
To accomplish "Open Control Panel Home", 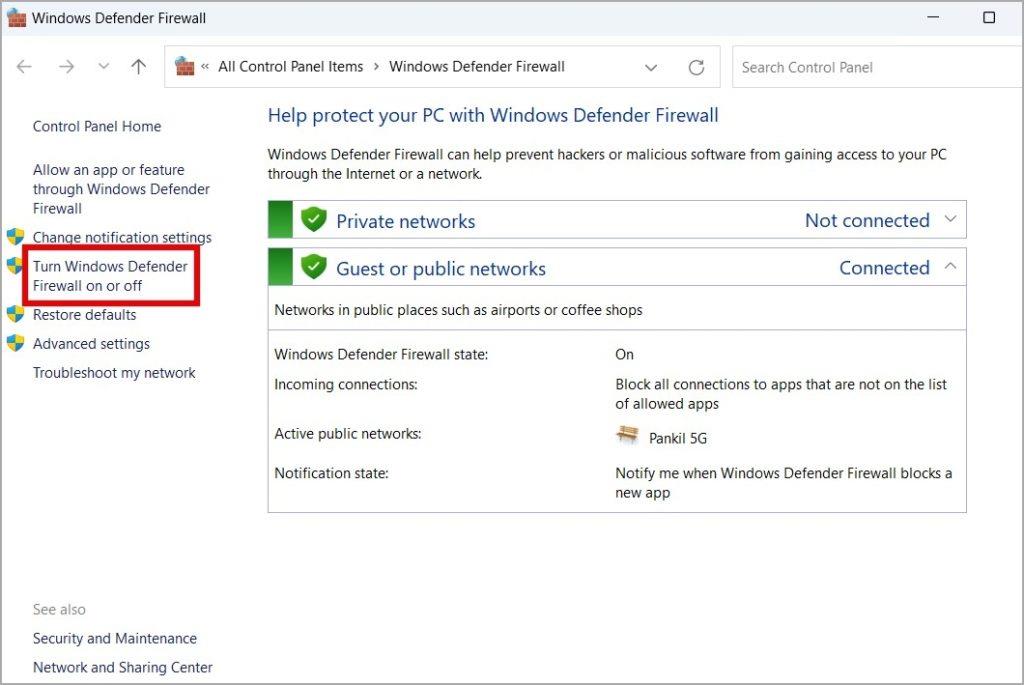I will (97, 126).
